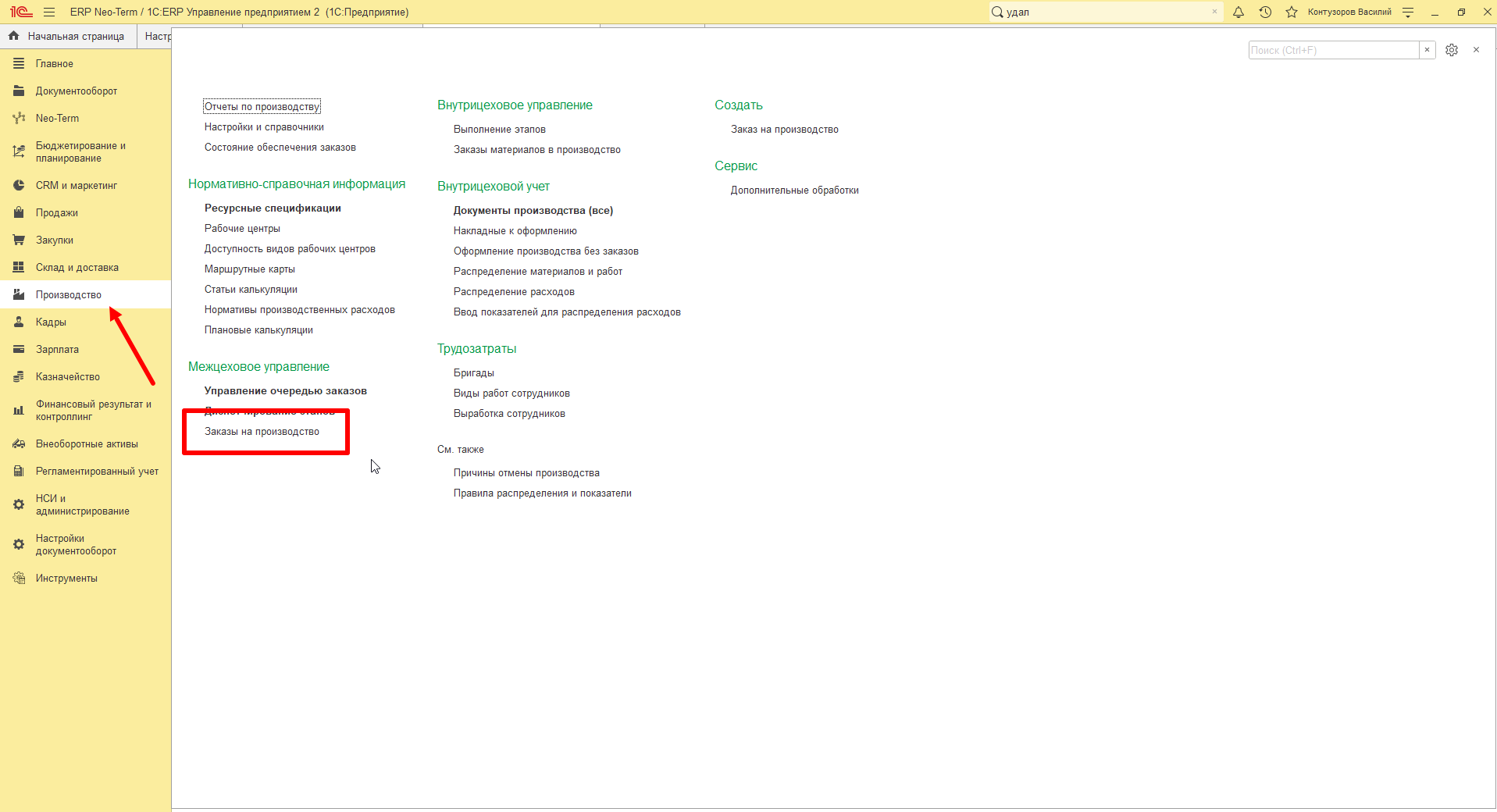Screen dimensions: 1497x812
Task: Open the service menu dropdown beside username
Action: point(1408,12)
